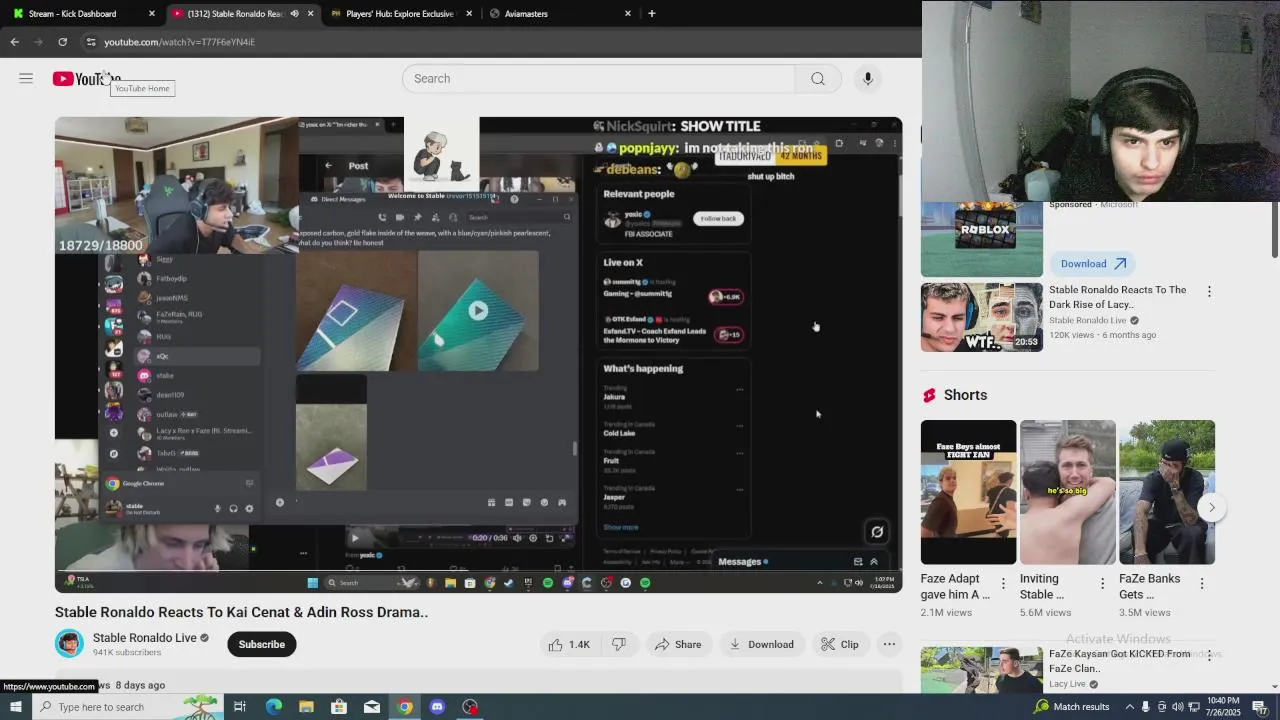Show next Shorts with the arrow

click(1211, 508)
